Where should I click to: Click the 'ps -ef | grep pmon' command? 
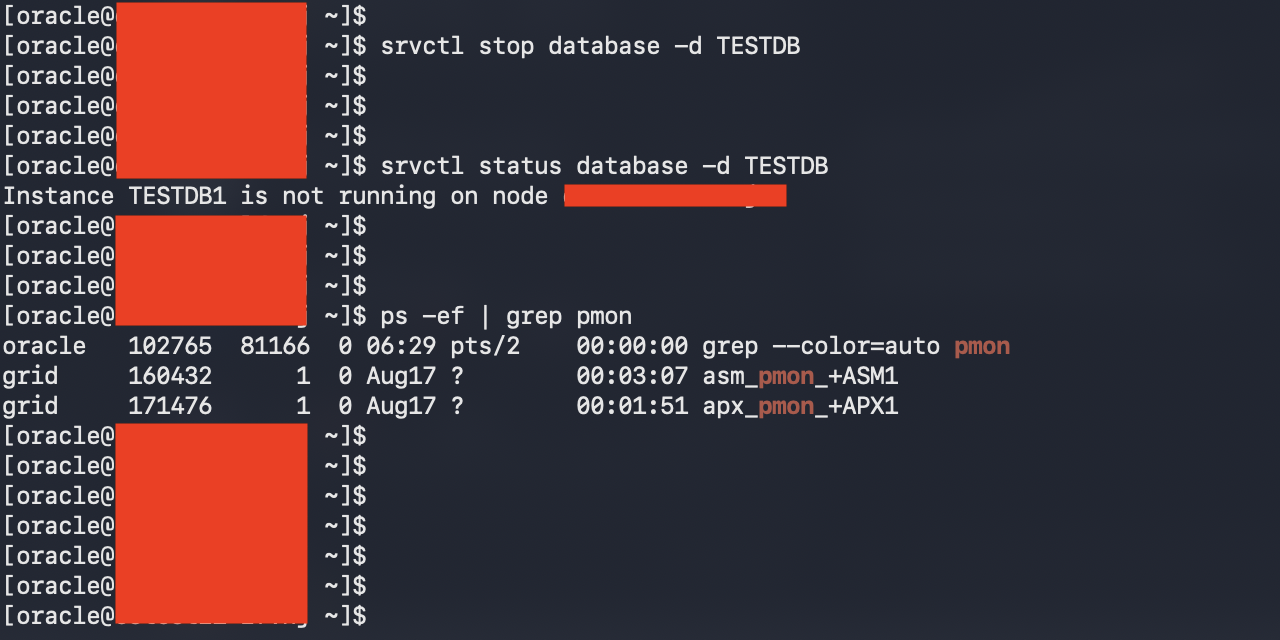(x=506, y=316)
